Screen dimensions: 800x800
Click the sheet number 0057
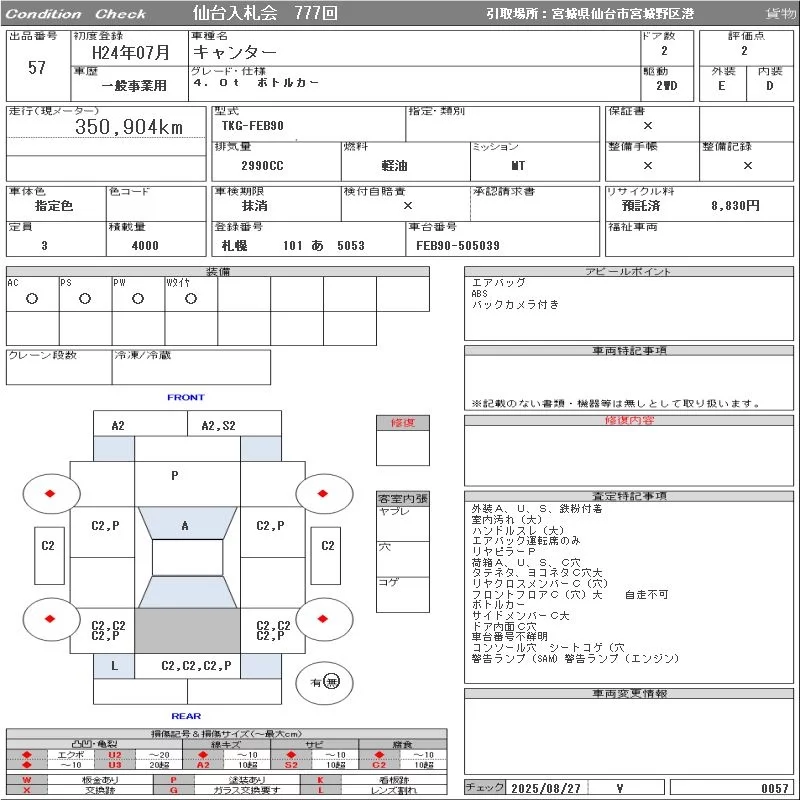click(x=775, y=788)
